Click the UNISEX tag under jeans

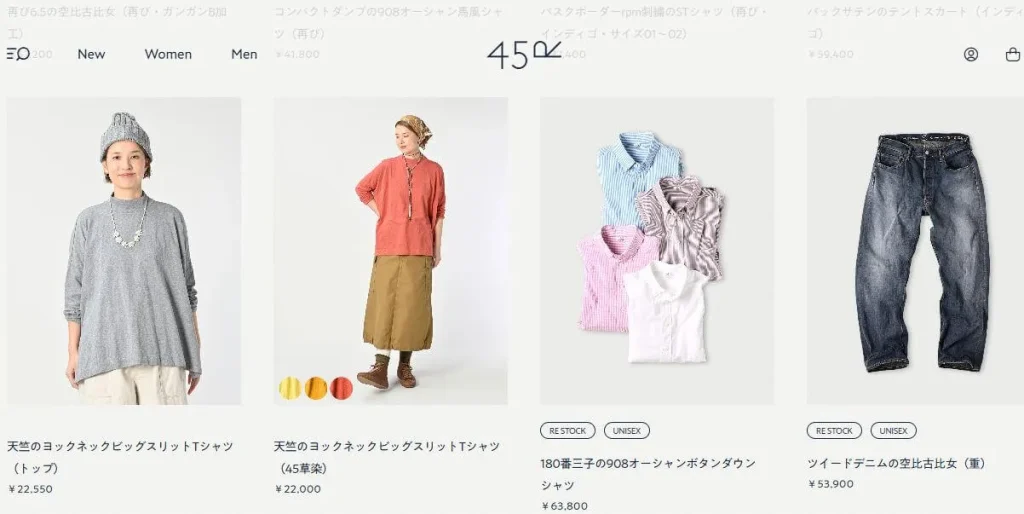point(893,430)
